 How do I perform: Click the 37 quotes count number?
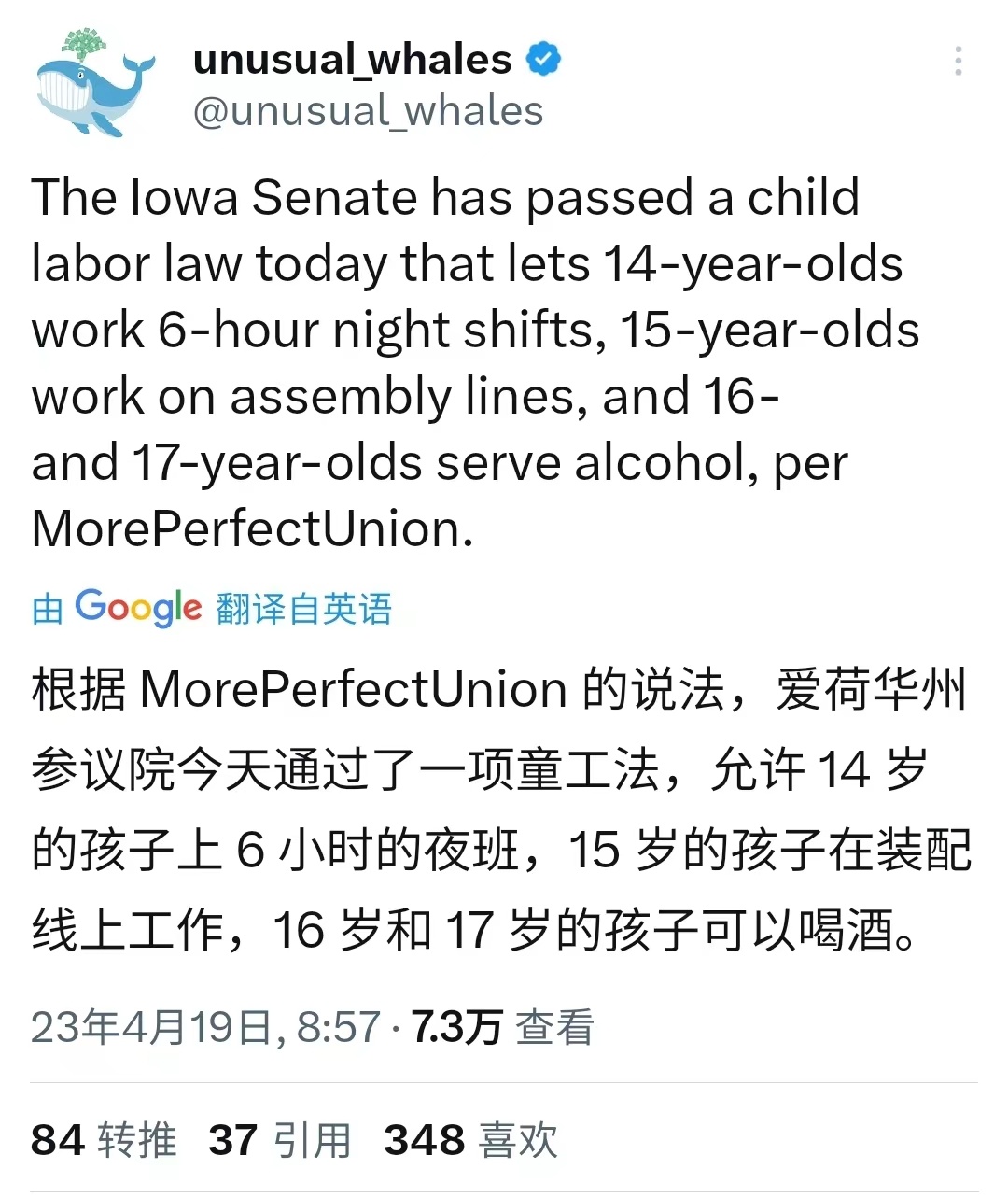pyautogui.click(x=233, y=1140)
